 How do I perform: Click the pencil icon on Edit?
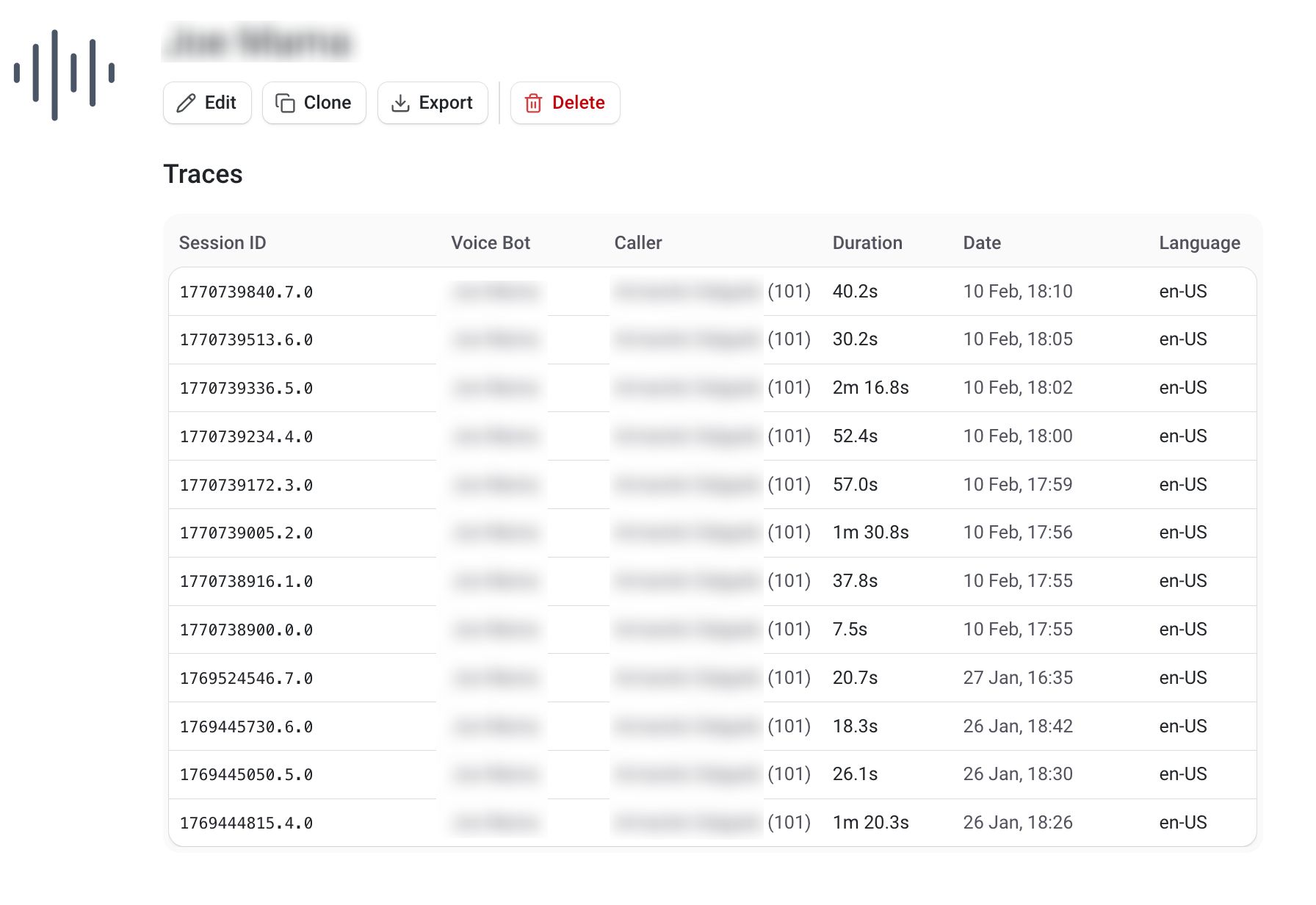tap(187, 103)
